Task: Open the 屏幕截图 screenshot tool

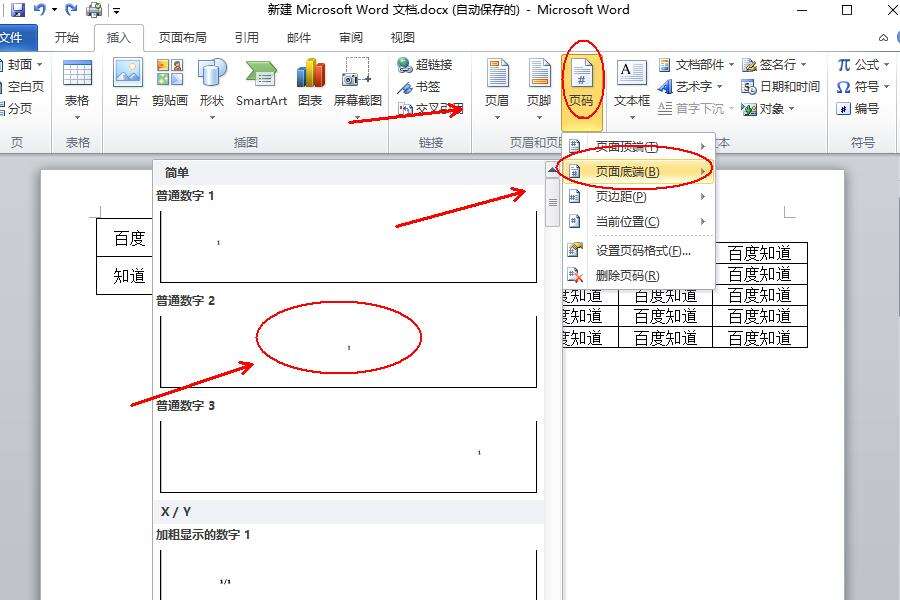Action: [x=358, y=89]
